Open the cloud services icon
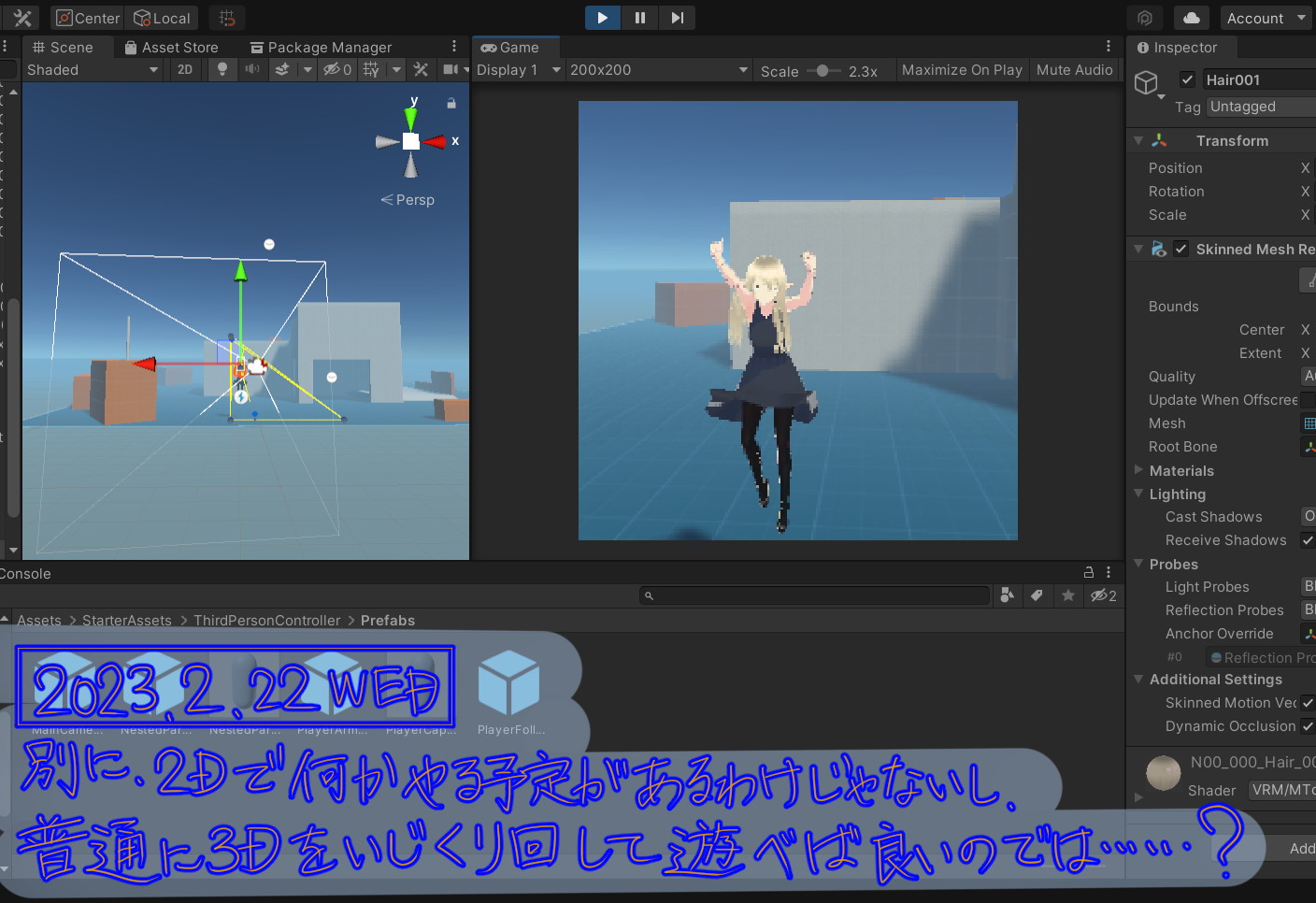This screenshot has width=1316, height=903. 1192,18
